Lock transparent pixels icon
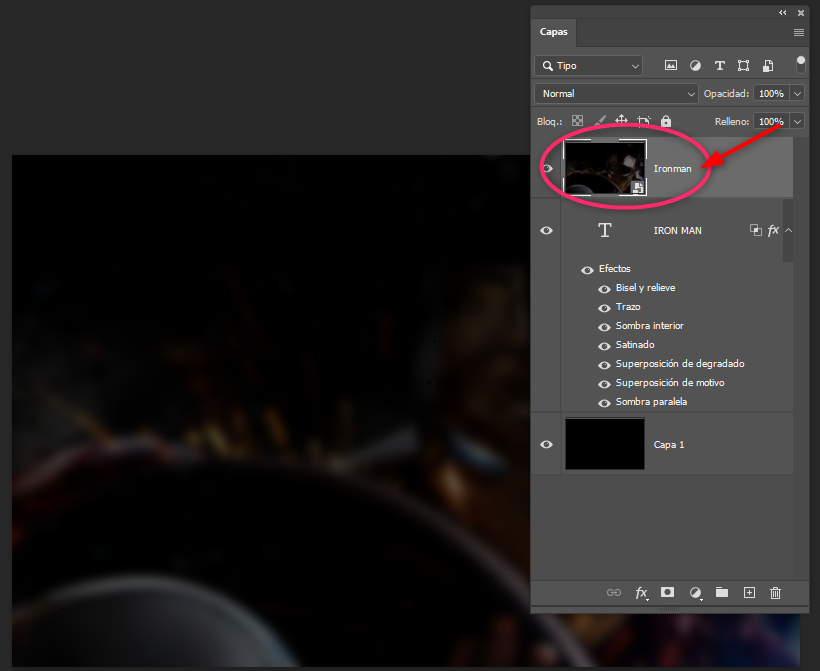Image resolution: width=820 pixels, height=671 pixels. tap(577, 121)
